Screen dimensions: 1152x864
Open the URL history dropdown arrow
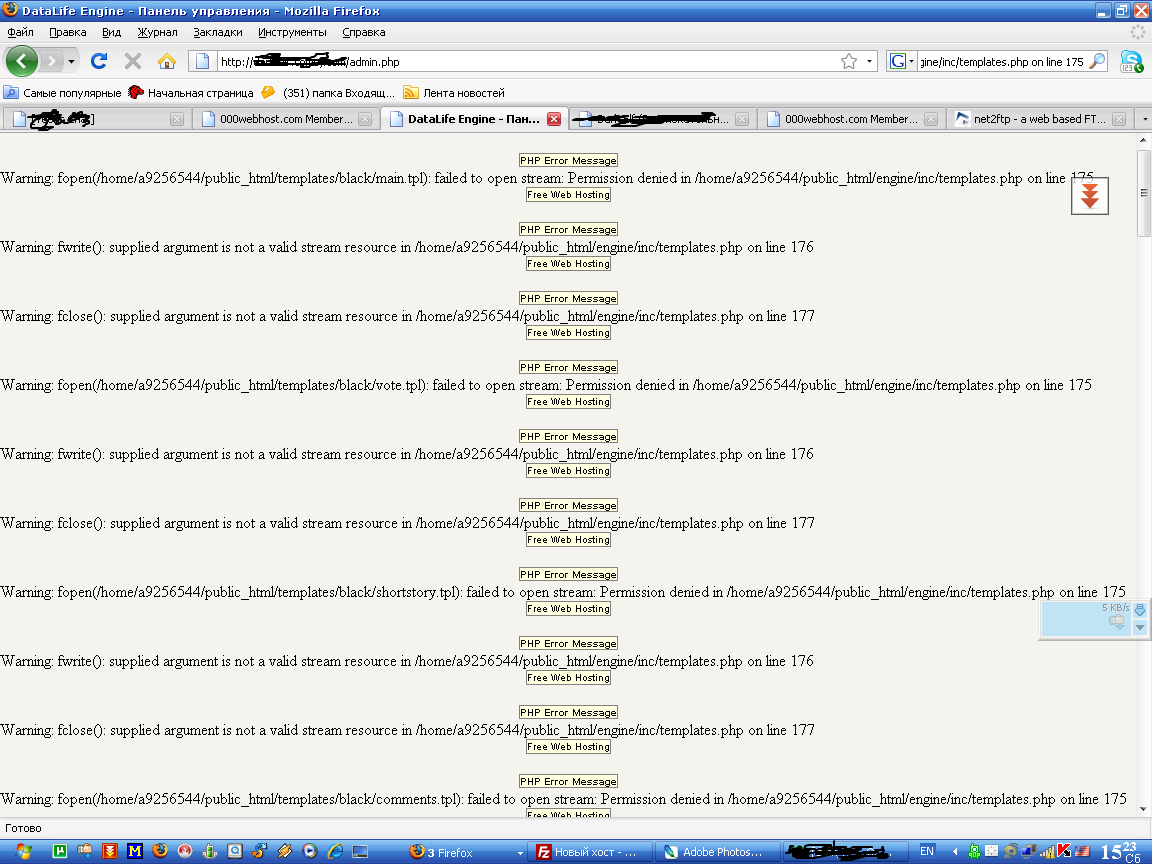pyautogui.click(x=869, y=62)
